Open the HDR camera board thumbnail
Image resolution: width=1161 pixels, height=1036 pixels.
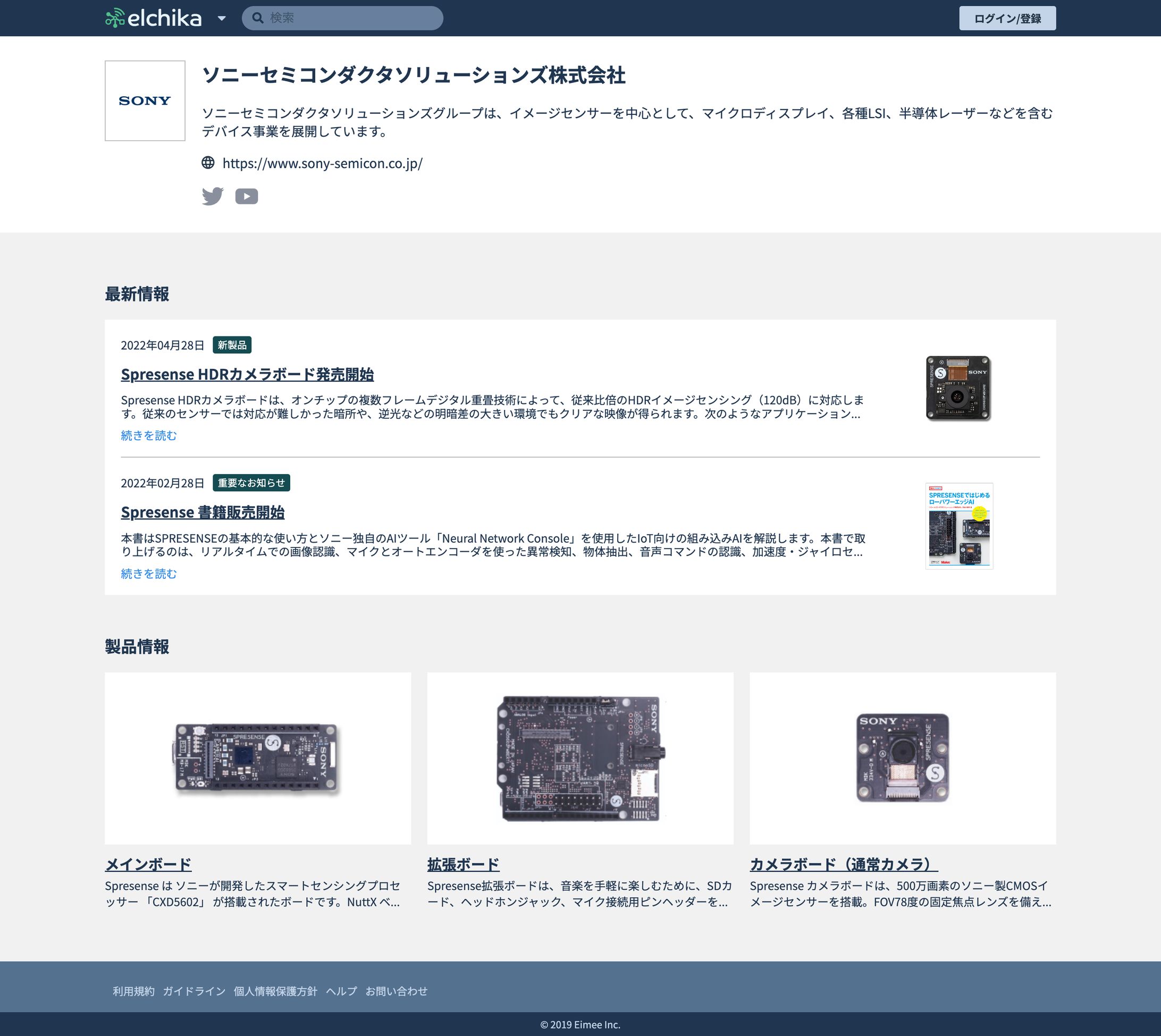[958, 388]
